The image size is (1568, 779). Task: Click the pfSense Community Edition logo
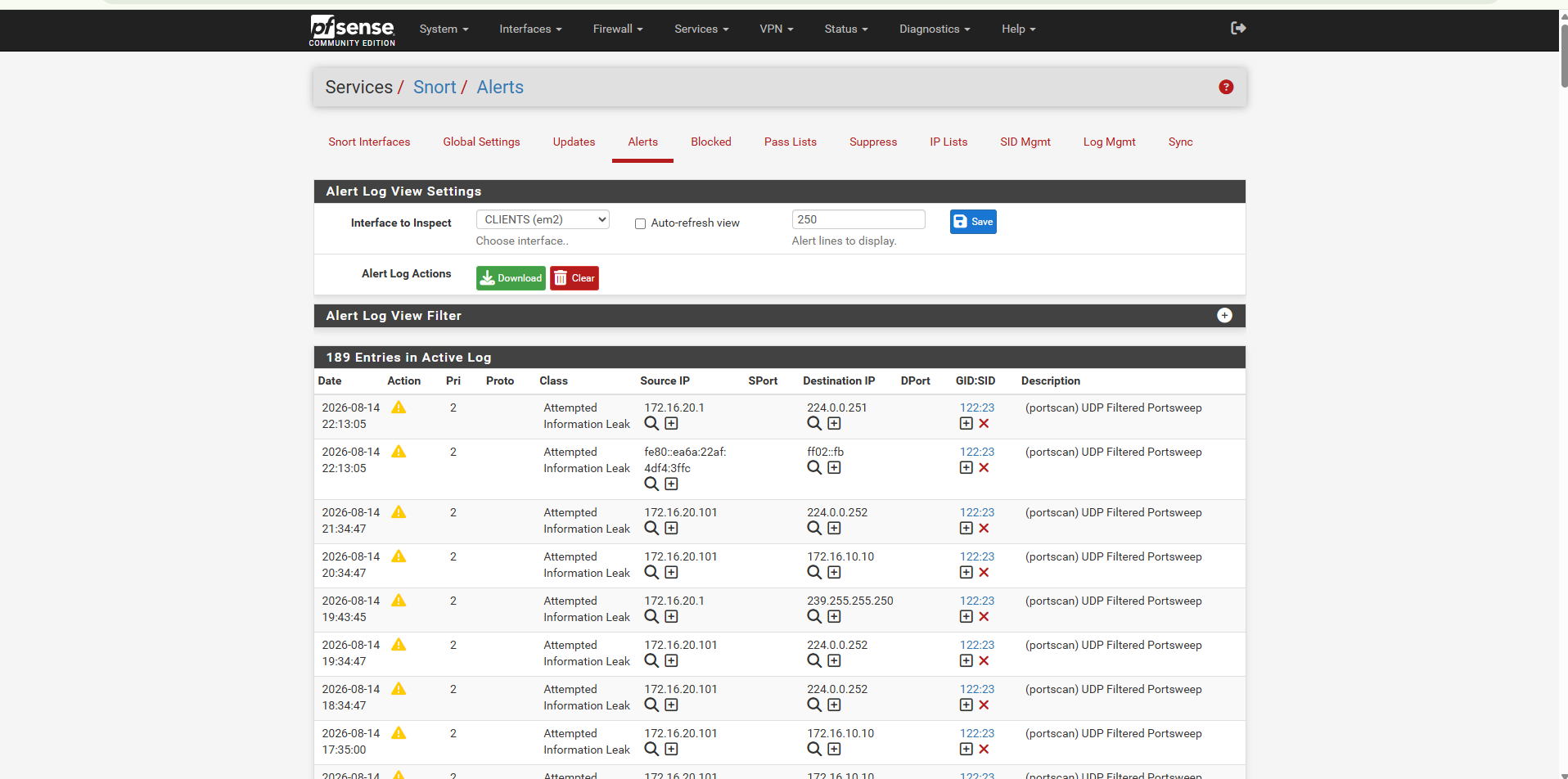tap(352, 30)
